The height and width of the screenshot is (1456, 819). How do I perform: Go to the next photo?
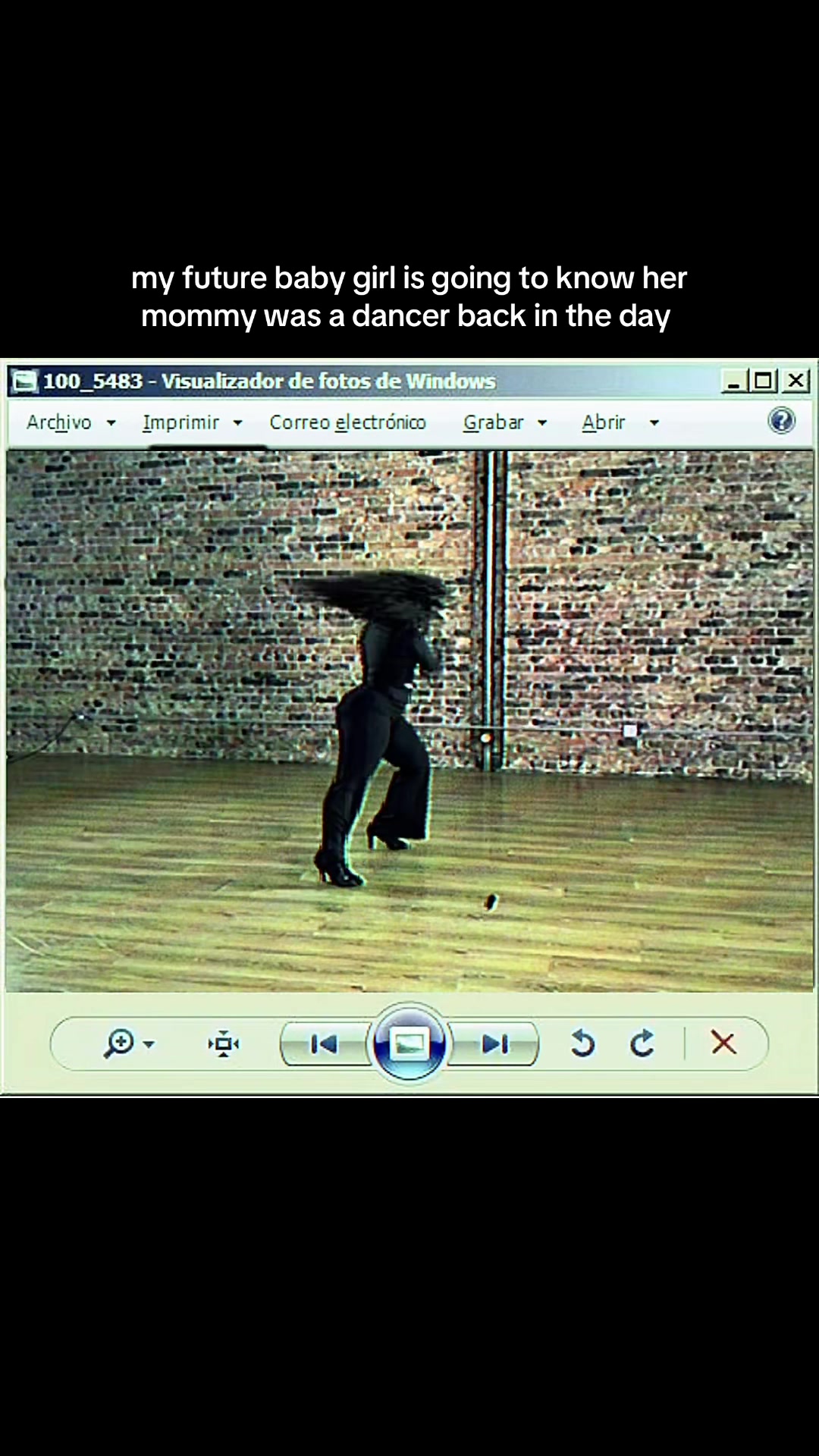coord(494,1044)
